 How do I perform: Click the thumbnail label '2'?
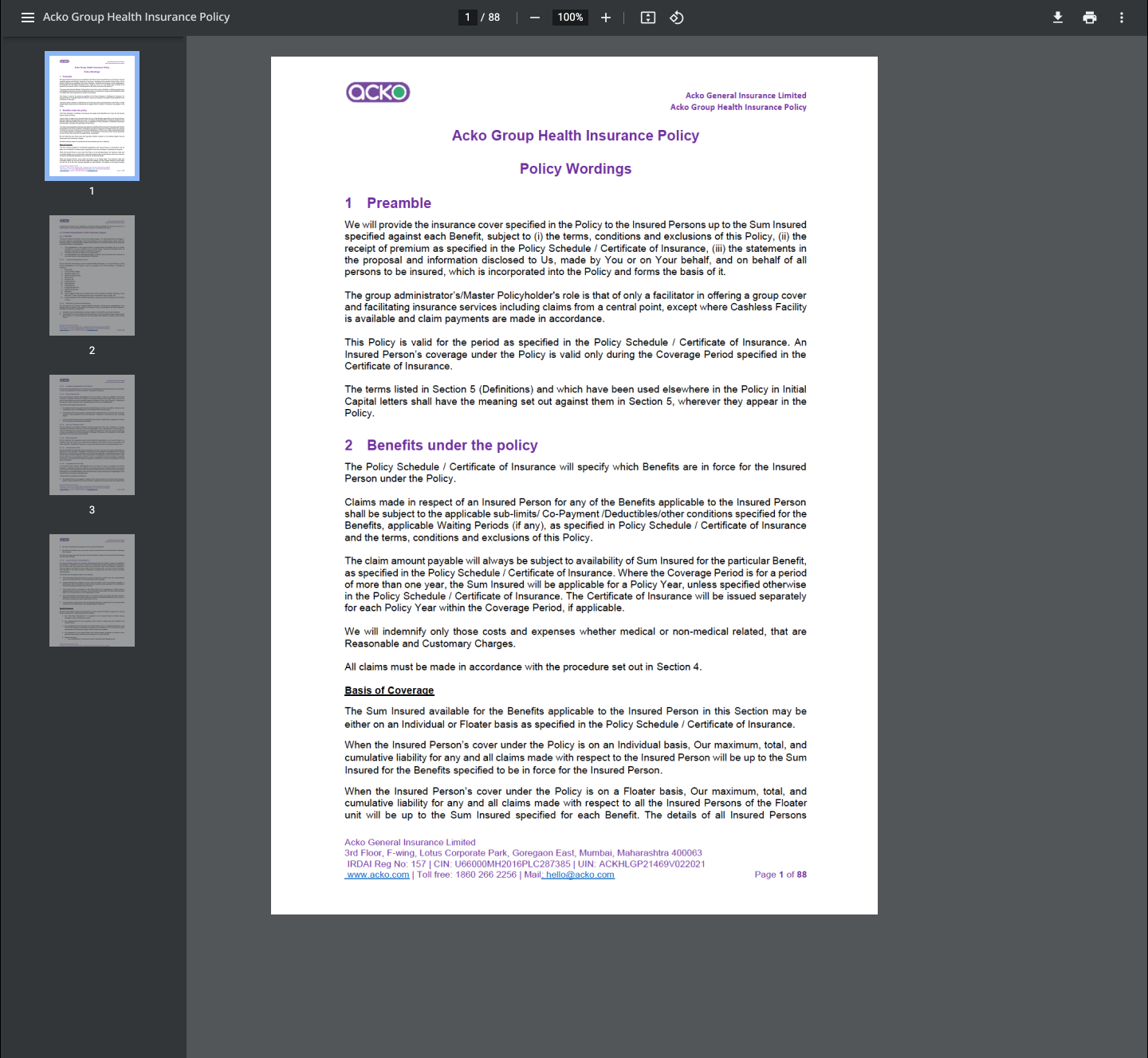point(92,351)
